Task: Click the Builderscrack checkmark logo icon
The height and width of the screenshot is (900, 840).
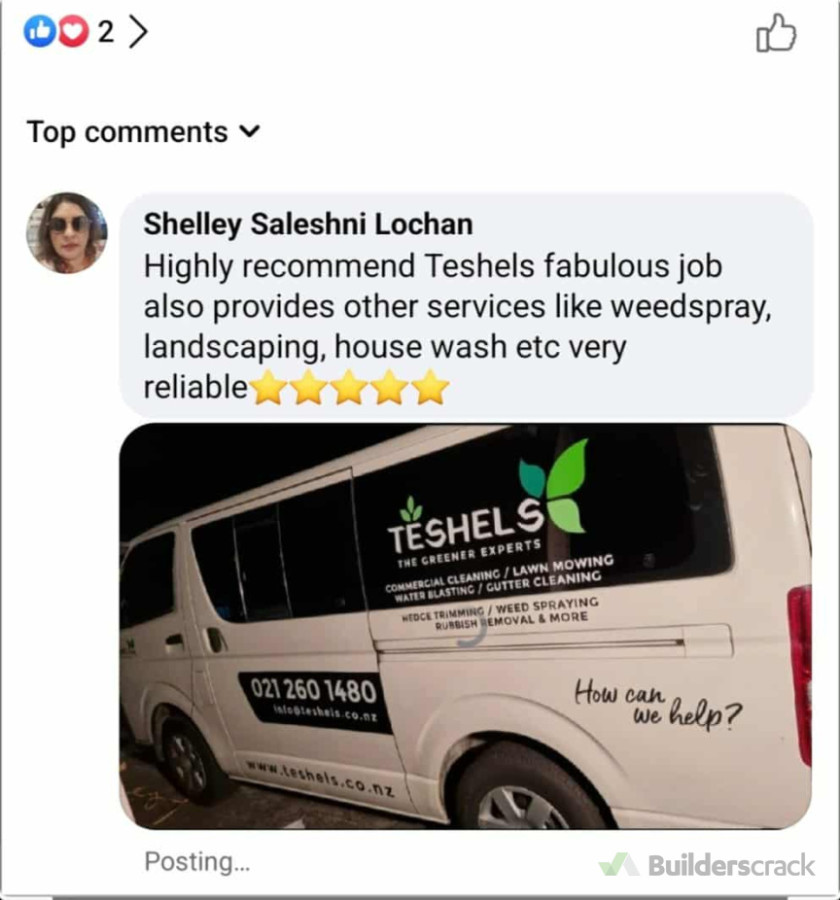Action: [618, 865]
